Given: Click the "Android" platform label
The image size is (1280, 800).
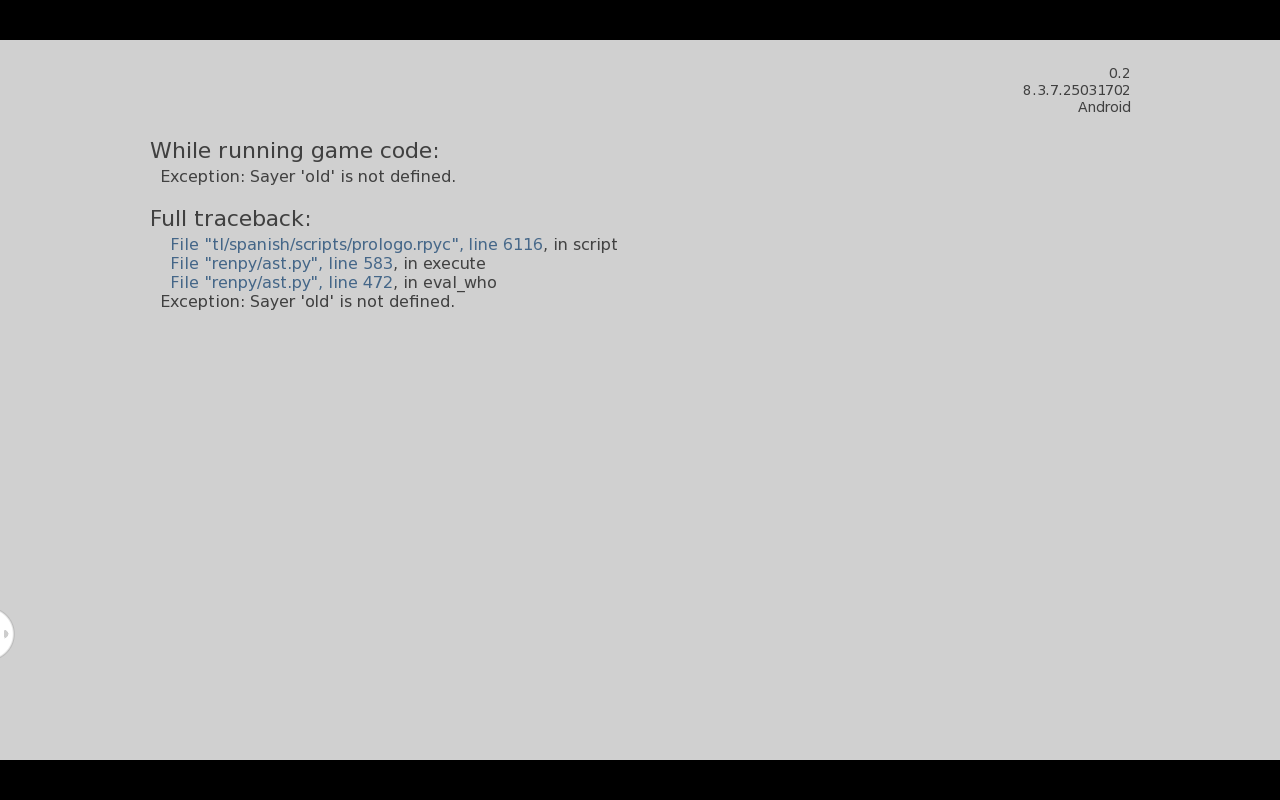Looking at the screenshot, I should pyautogui.click(x=1104, y=108).
